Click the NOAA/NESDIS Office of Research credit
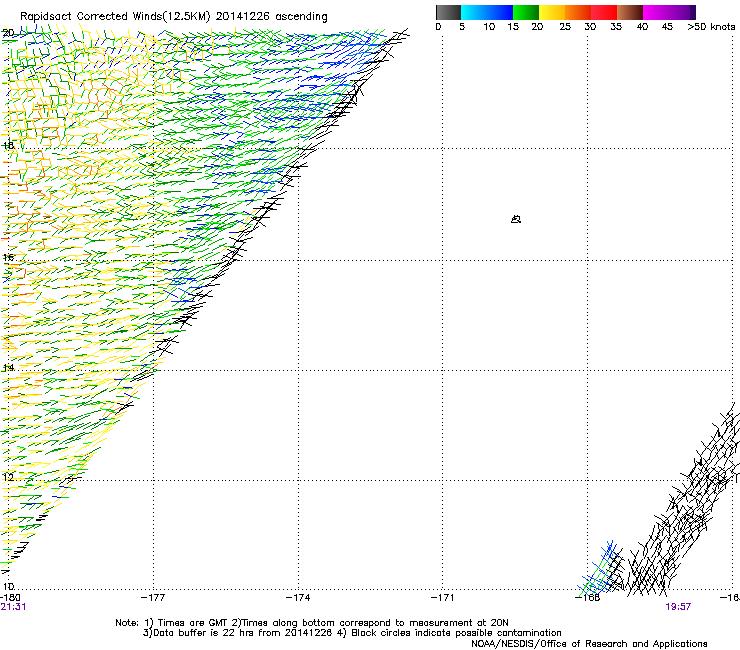Image resolution: width=740 pixels, height=650 pixels. (589, 644)
